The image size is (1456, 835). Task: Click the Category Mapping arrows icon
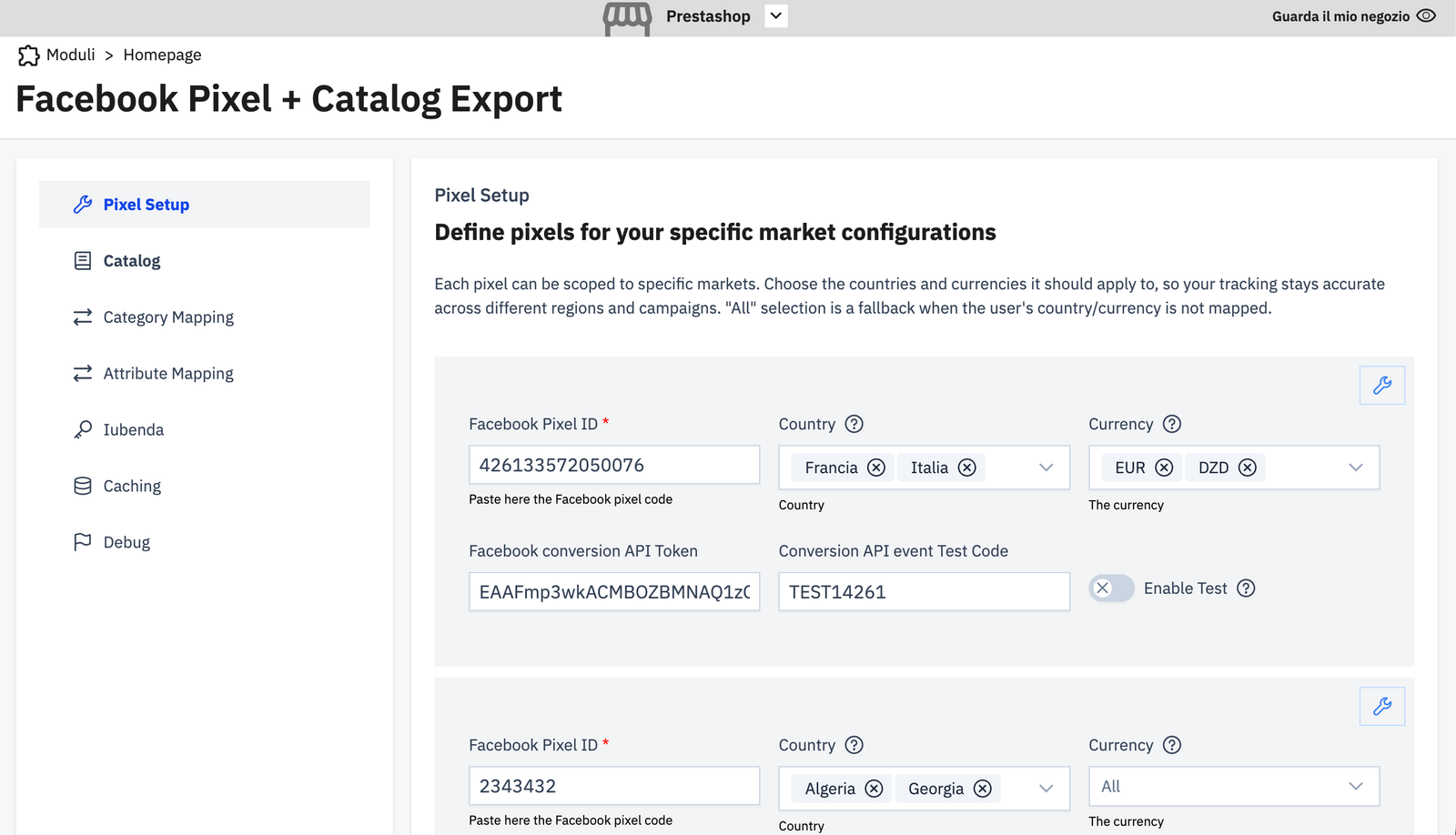pyautogui.click(x=83, y=317)
